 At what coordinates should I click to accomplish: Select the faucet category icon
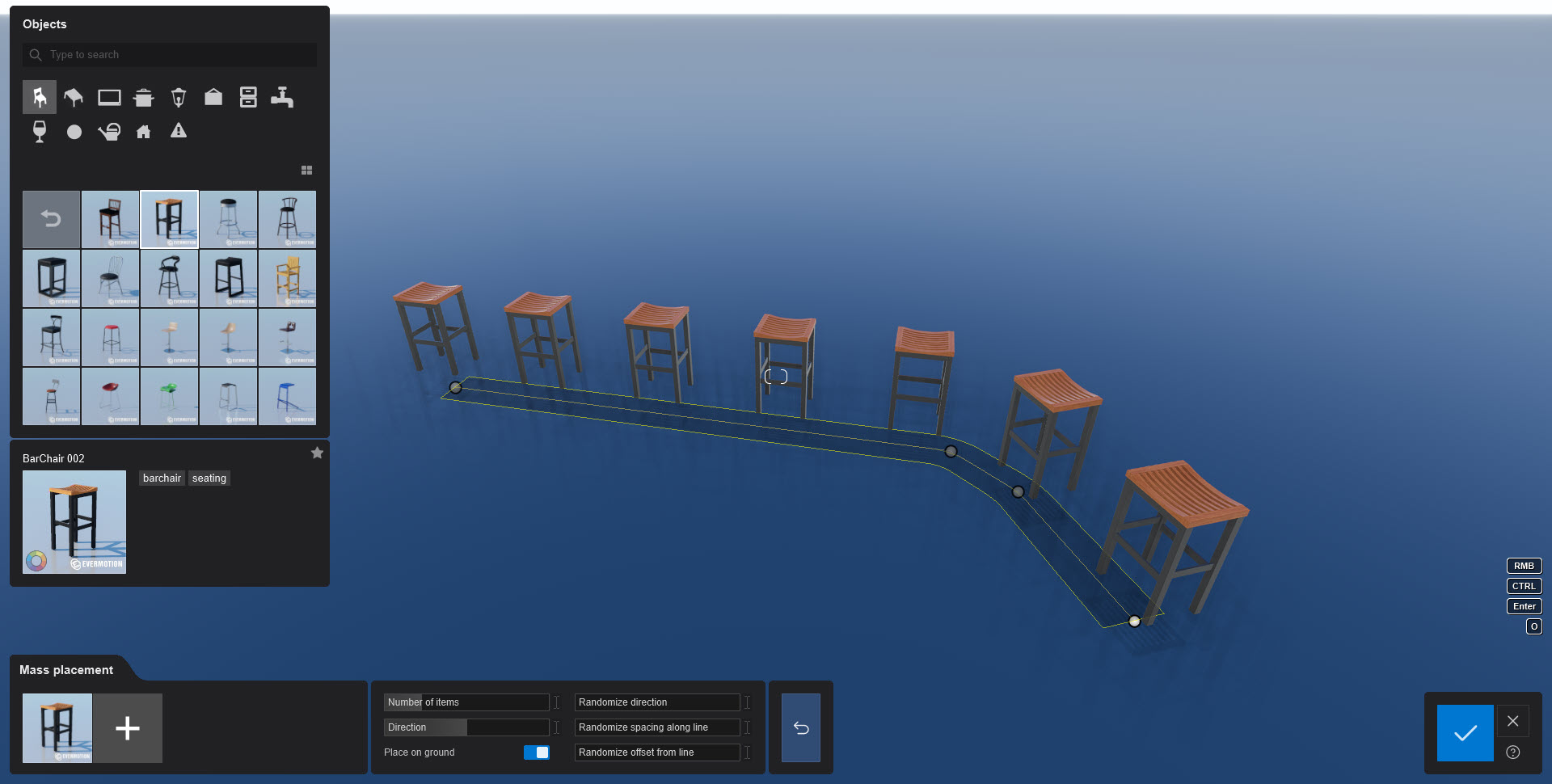(x=283, y=97)
